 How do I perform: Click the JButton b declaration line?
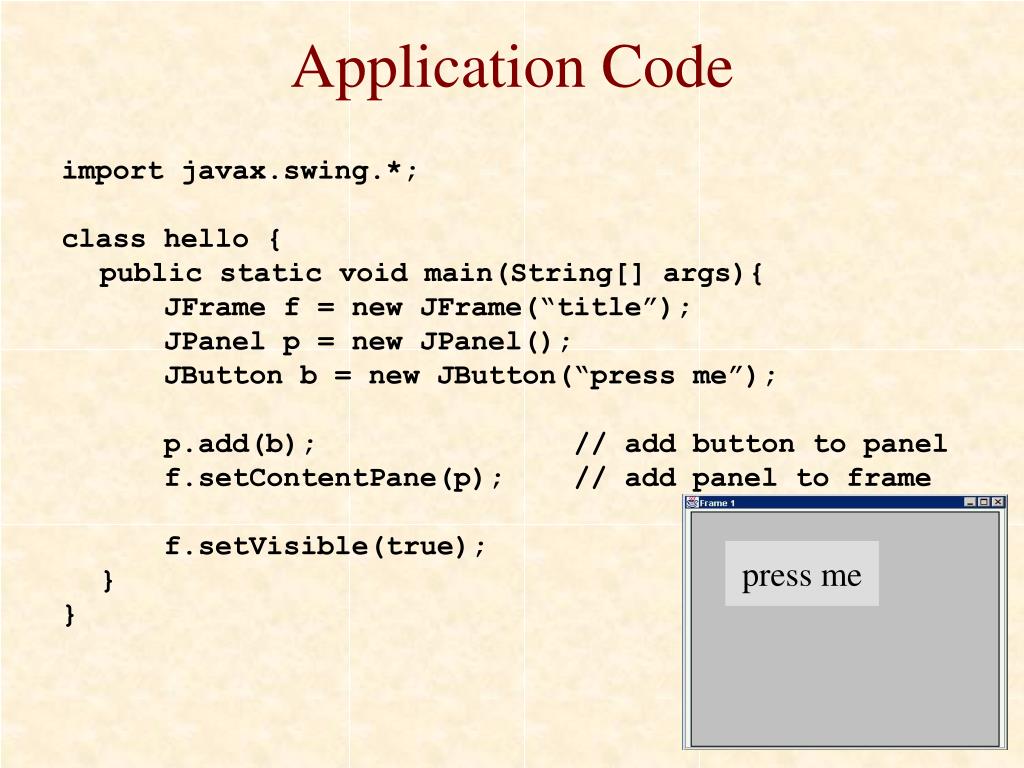coord(470,376)
